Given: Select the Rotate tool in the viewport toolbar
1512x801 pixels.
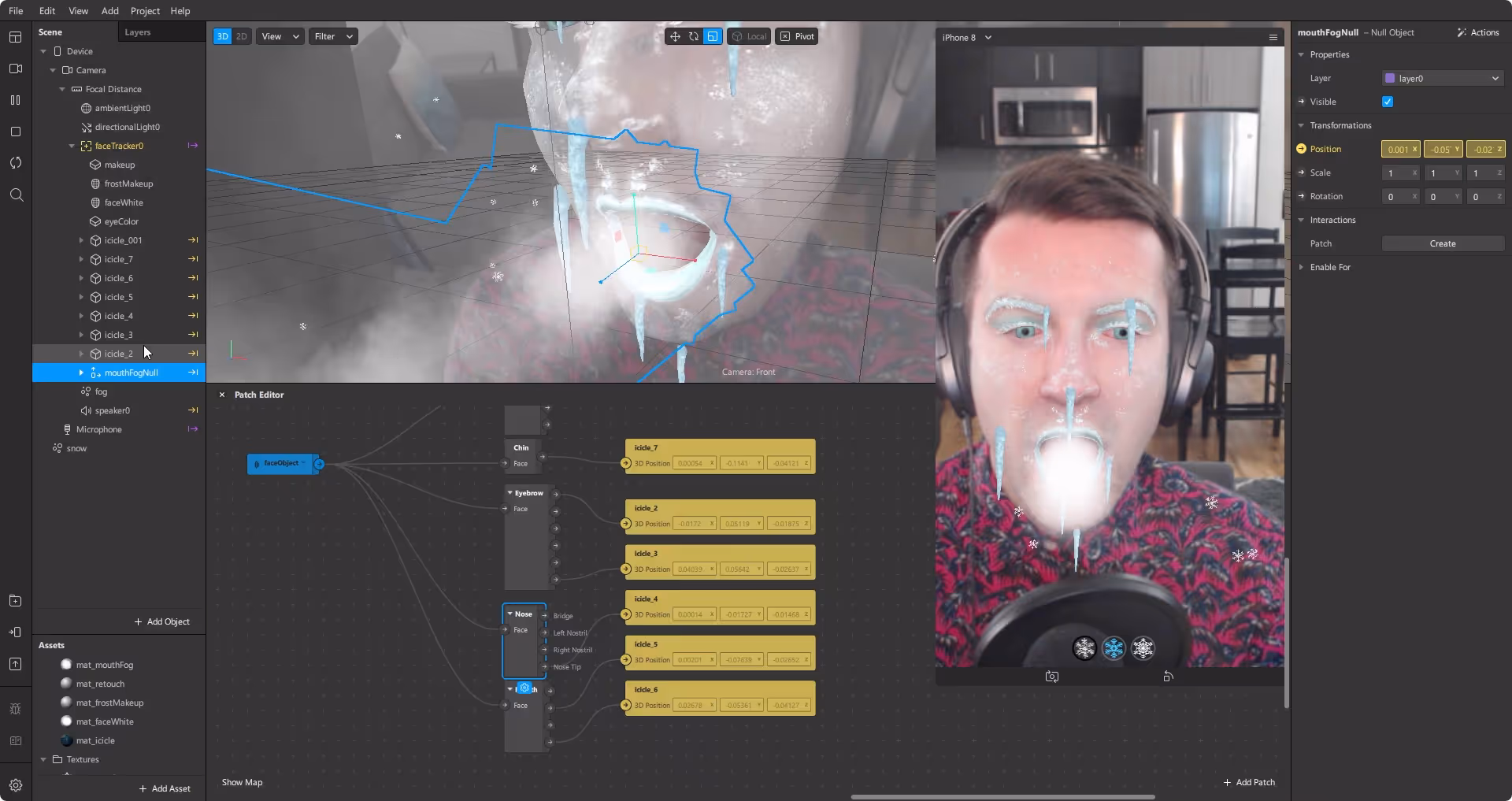Looking at the screenshot, I should click(694, 36).
